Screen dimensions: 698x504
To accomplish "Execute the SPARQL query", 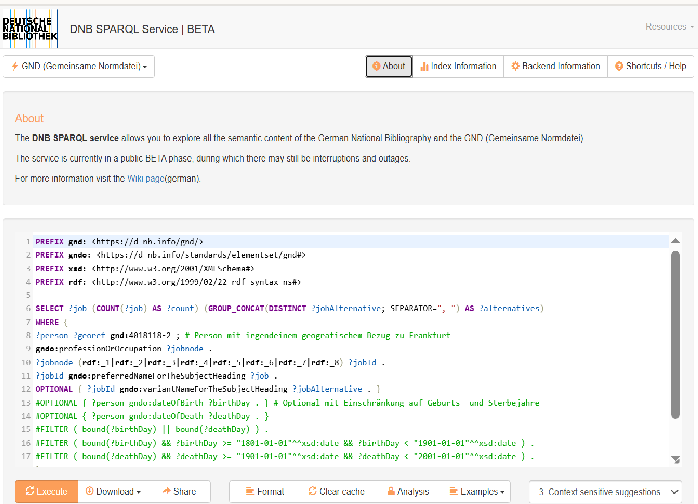I will click(46, 492).
